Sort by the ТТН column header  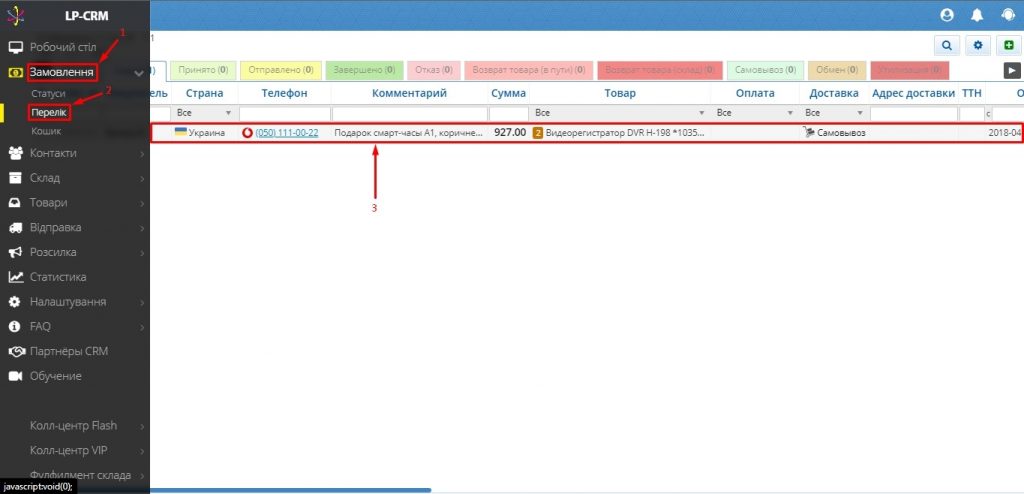(x=972, y=93)
